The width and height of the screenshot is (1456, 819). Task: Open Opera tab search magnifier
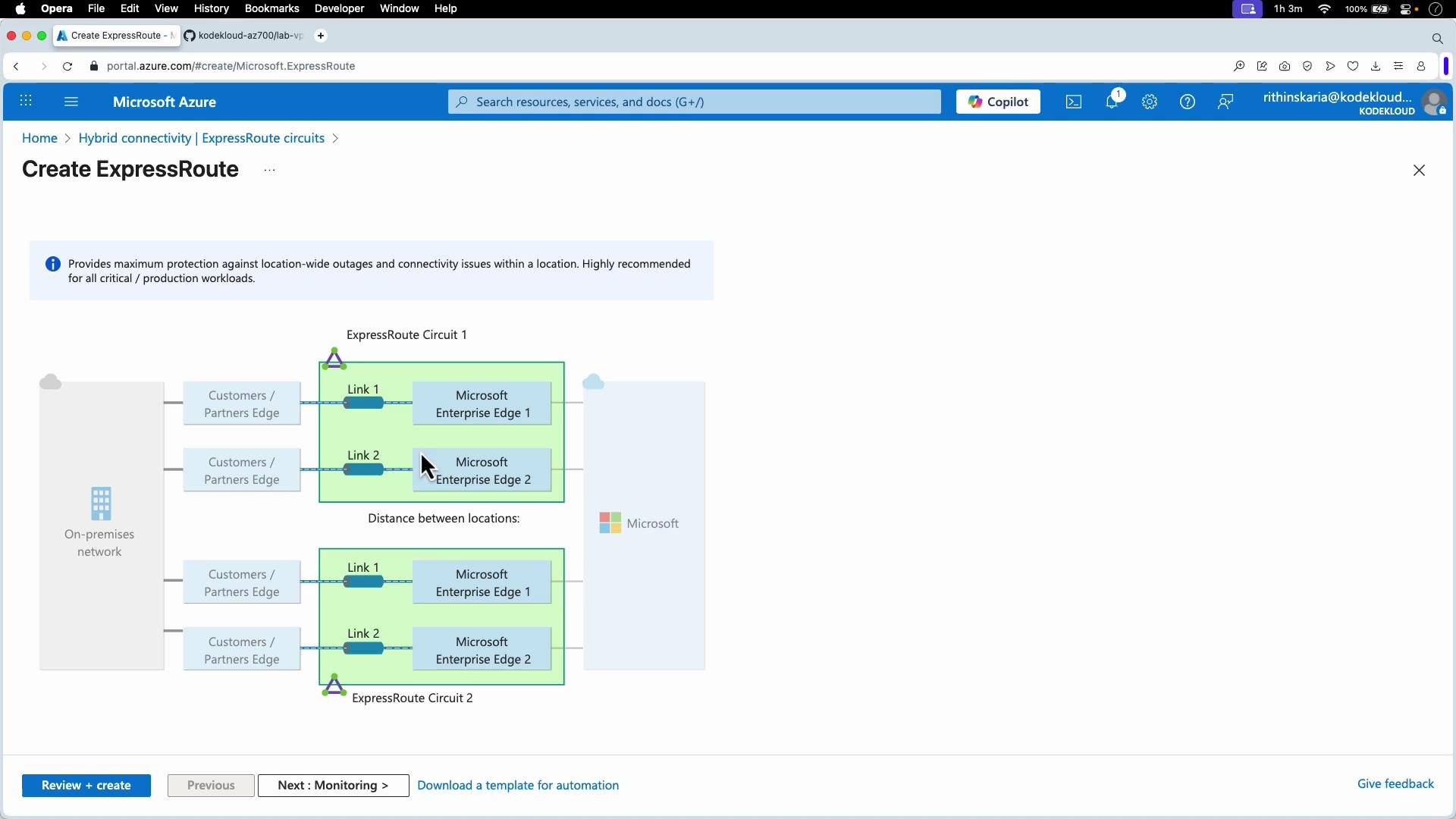point(1437,39)
